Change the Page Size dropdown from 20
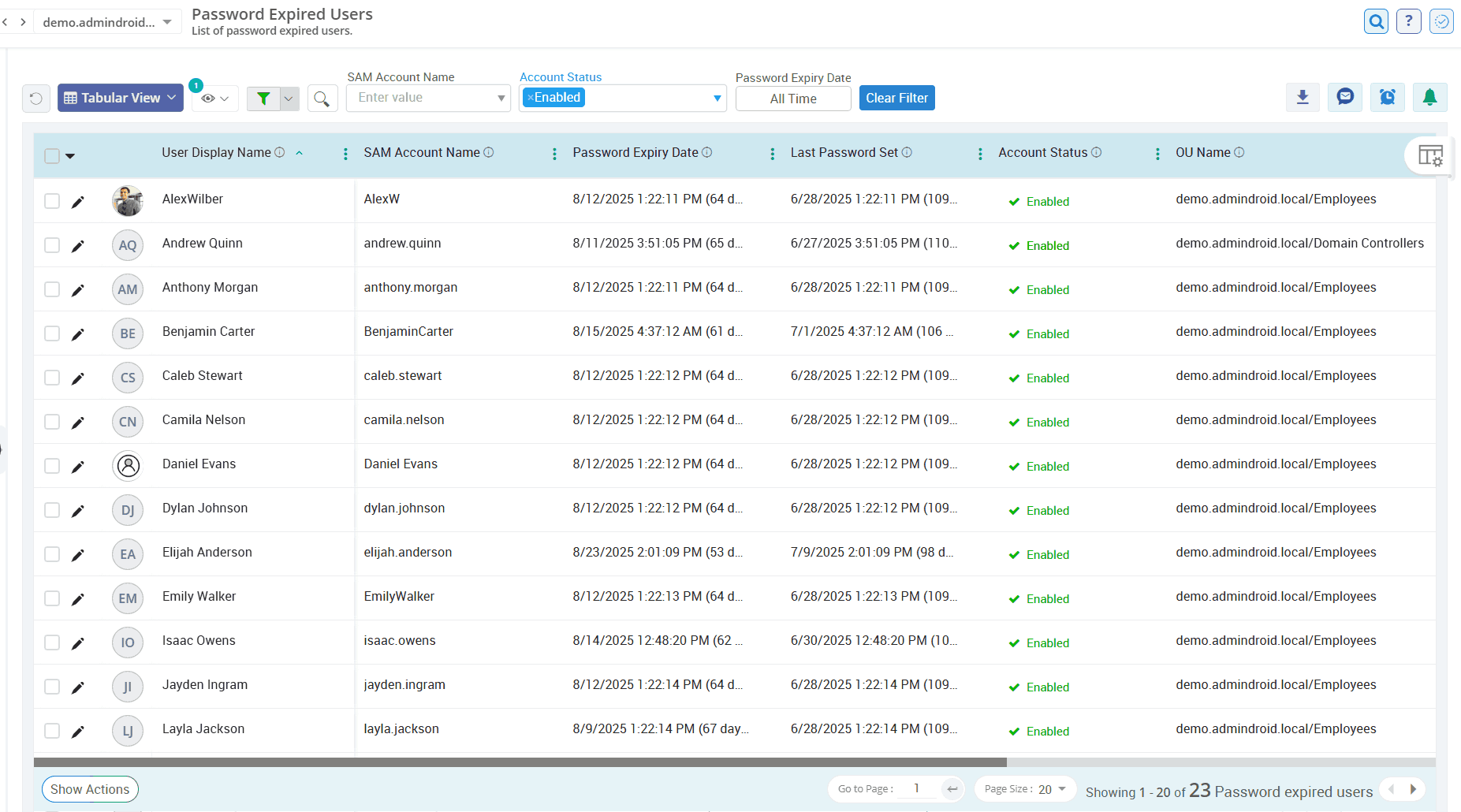The image size is (1461, 812). point(1045,788)
